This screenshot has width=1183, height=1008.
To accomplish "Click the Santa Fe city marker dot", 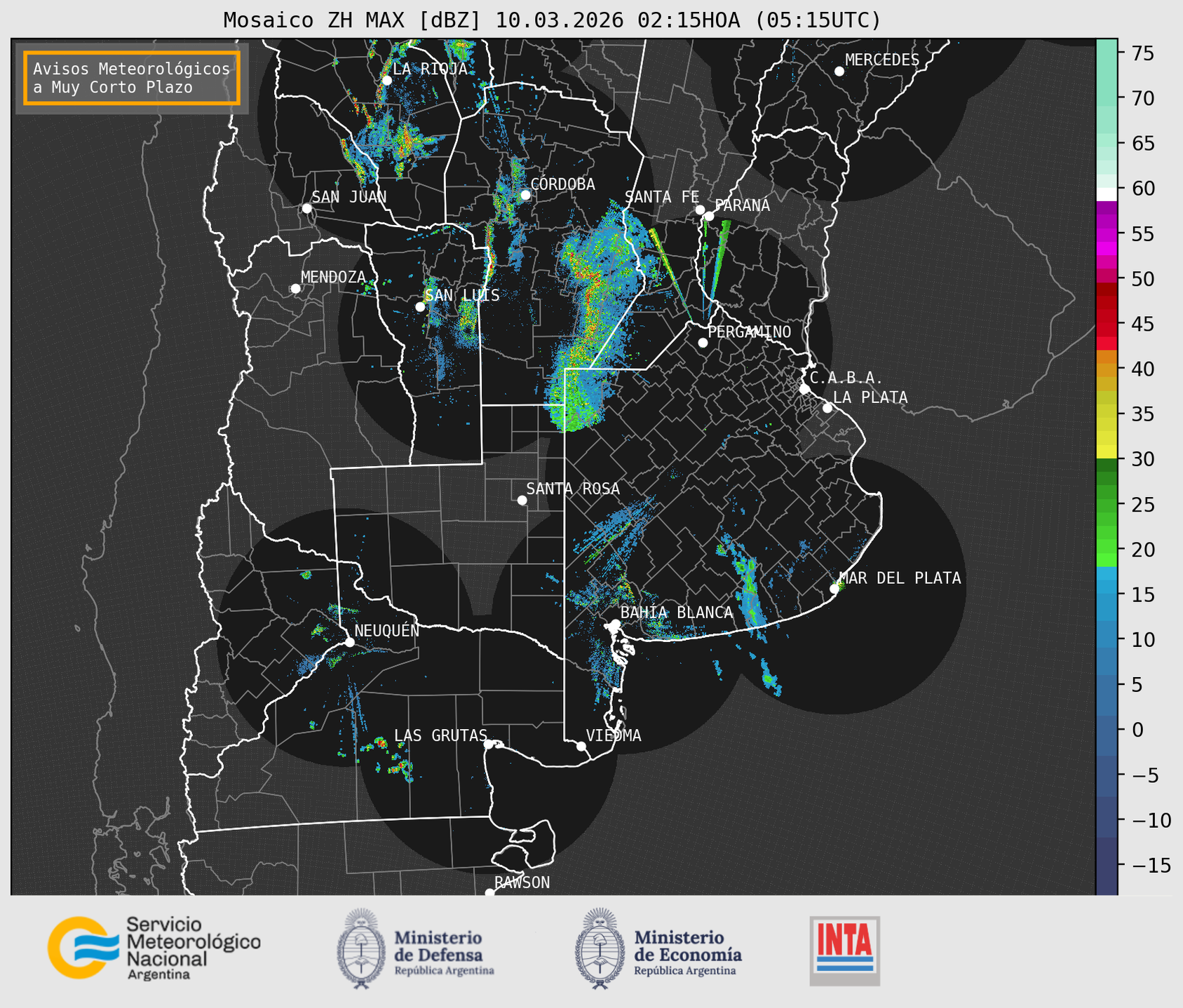I will point(700,210).
